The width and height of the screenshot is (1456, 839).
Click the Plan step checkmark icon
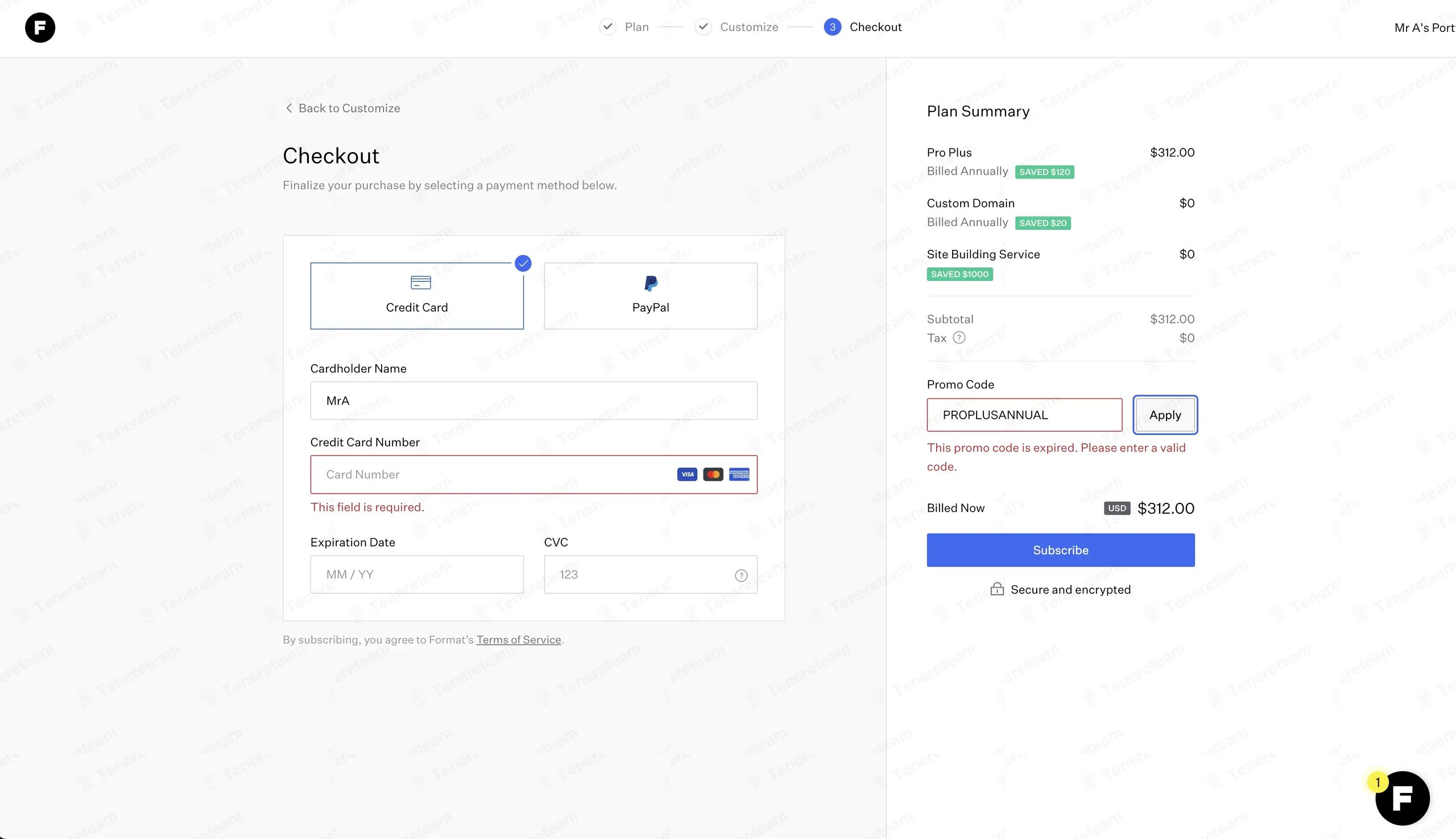[607, 27]
